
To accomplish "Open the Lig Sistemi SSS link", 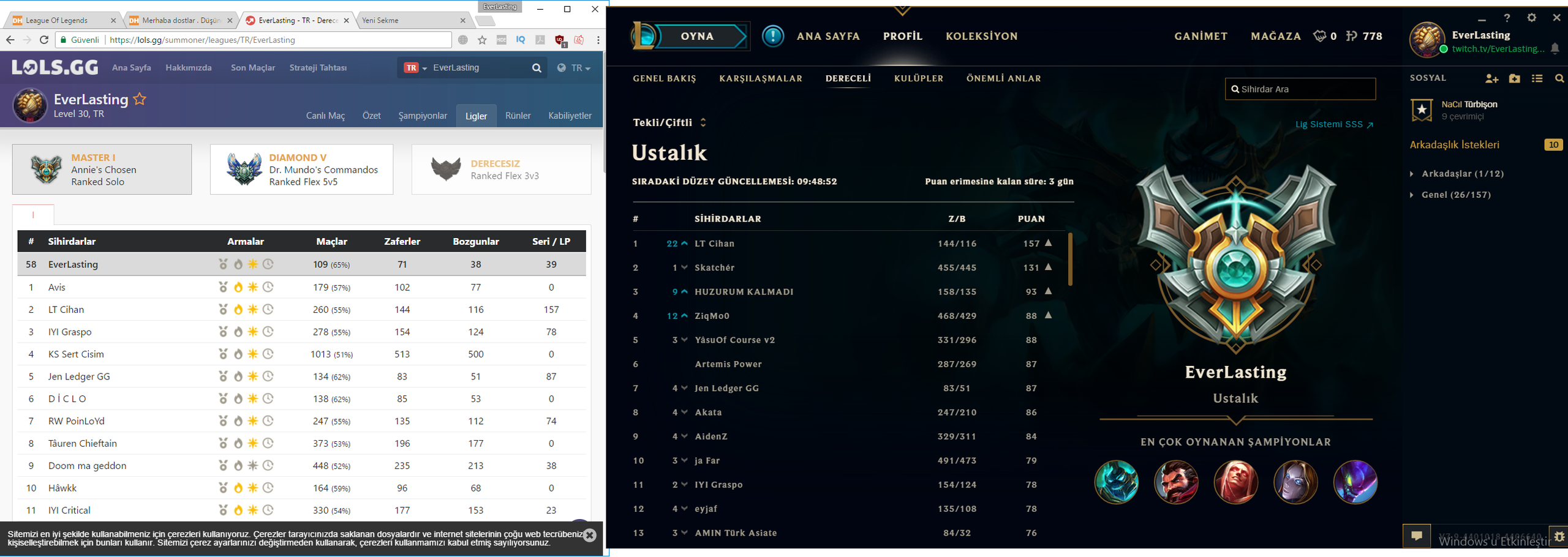I will (1334, 124).
